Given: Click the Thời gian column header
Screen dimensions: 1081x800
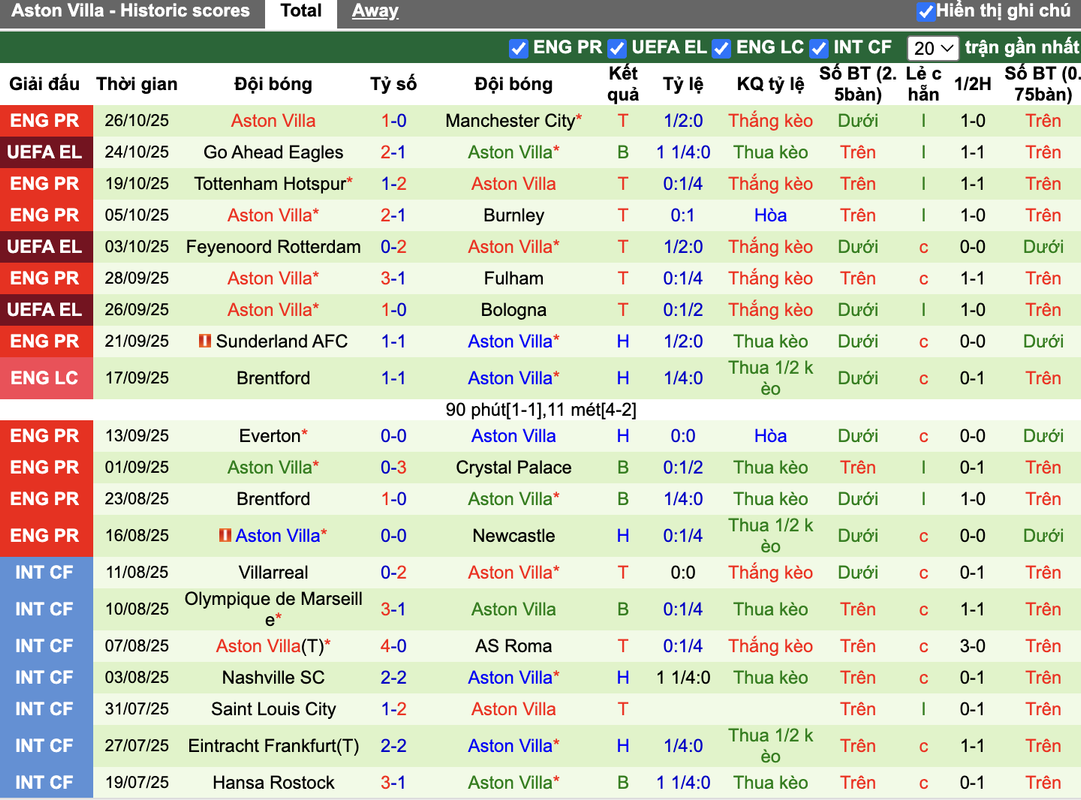Looking at the screenshot, I should coord(137,84).
